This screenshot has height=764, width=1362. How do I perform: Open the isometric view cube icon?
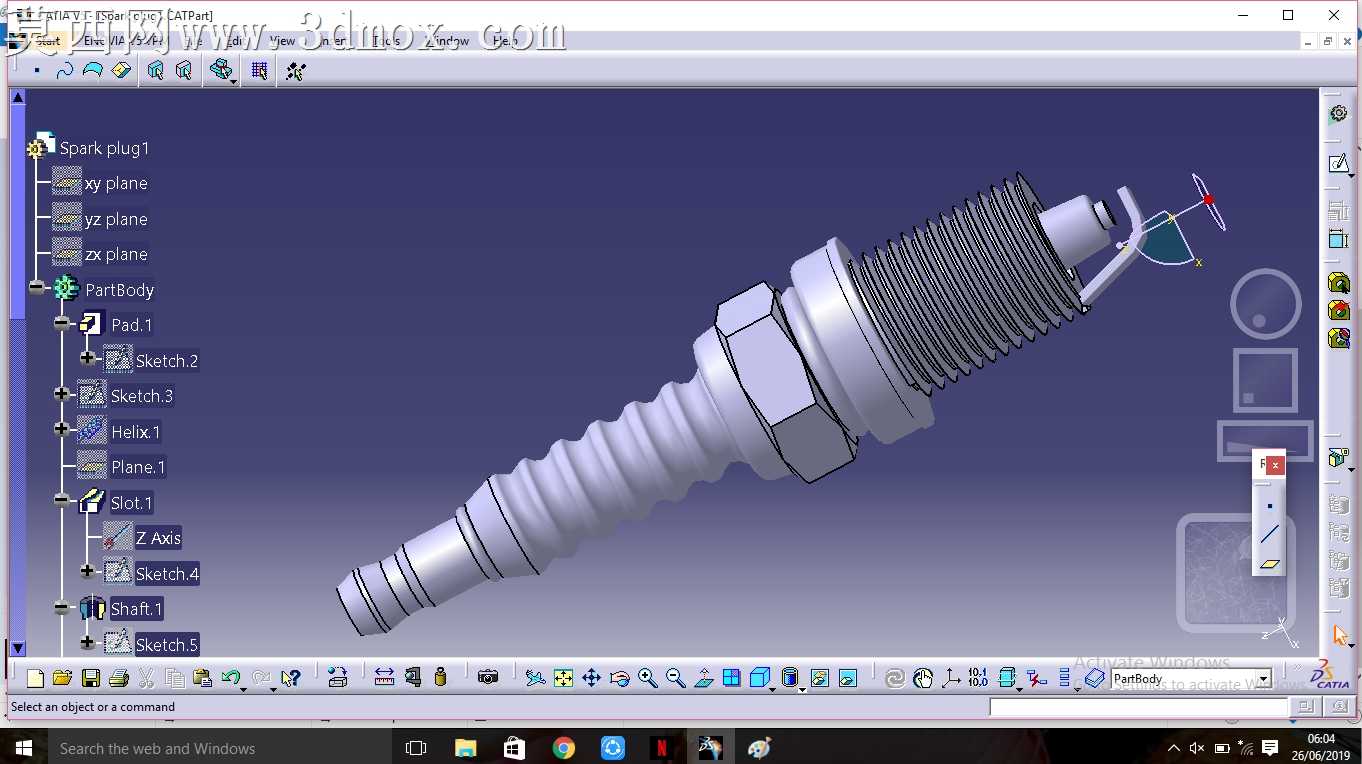click(760, 678)
